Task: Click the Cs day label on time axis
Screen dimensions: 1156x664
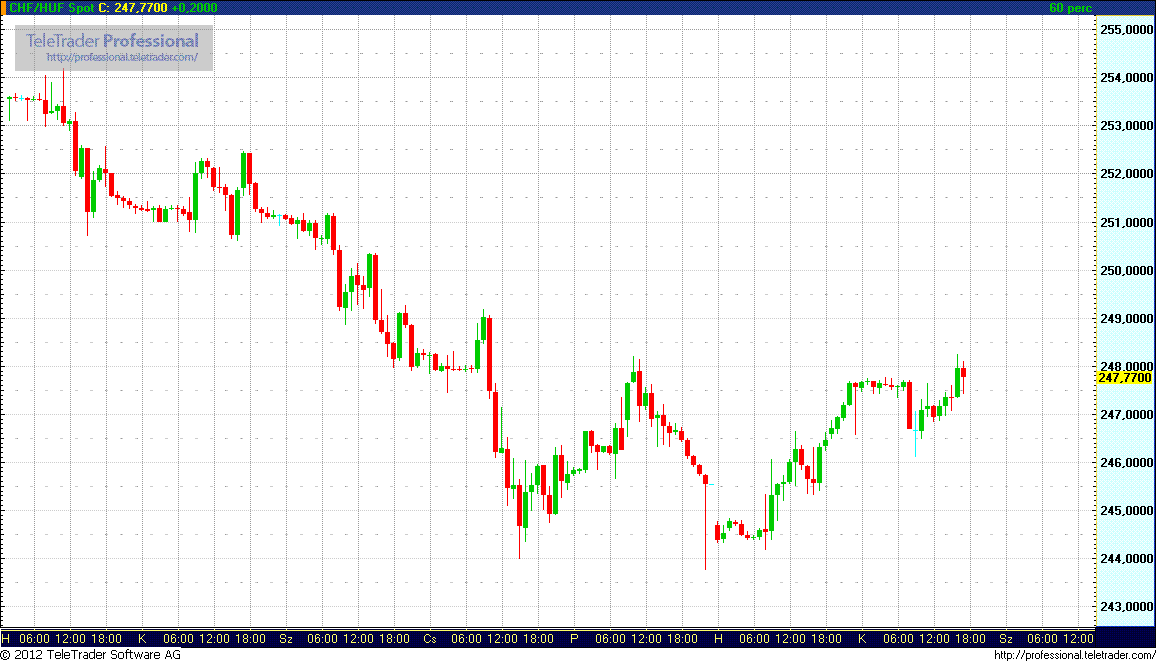Action: click(x=430, y=639)
